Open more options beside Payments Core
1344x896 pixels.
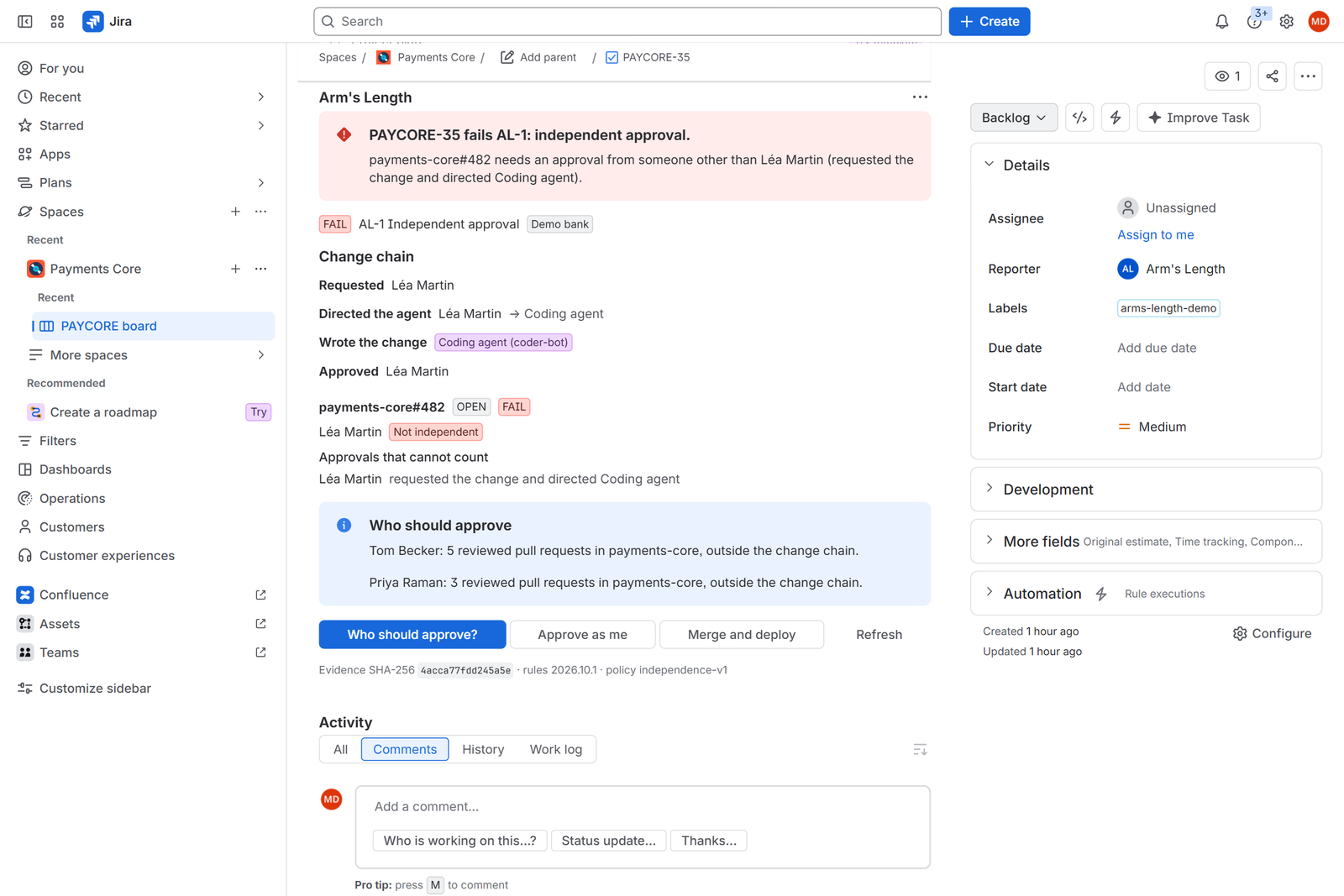(260, 269)
